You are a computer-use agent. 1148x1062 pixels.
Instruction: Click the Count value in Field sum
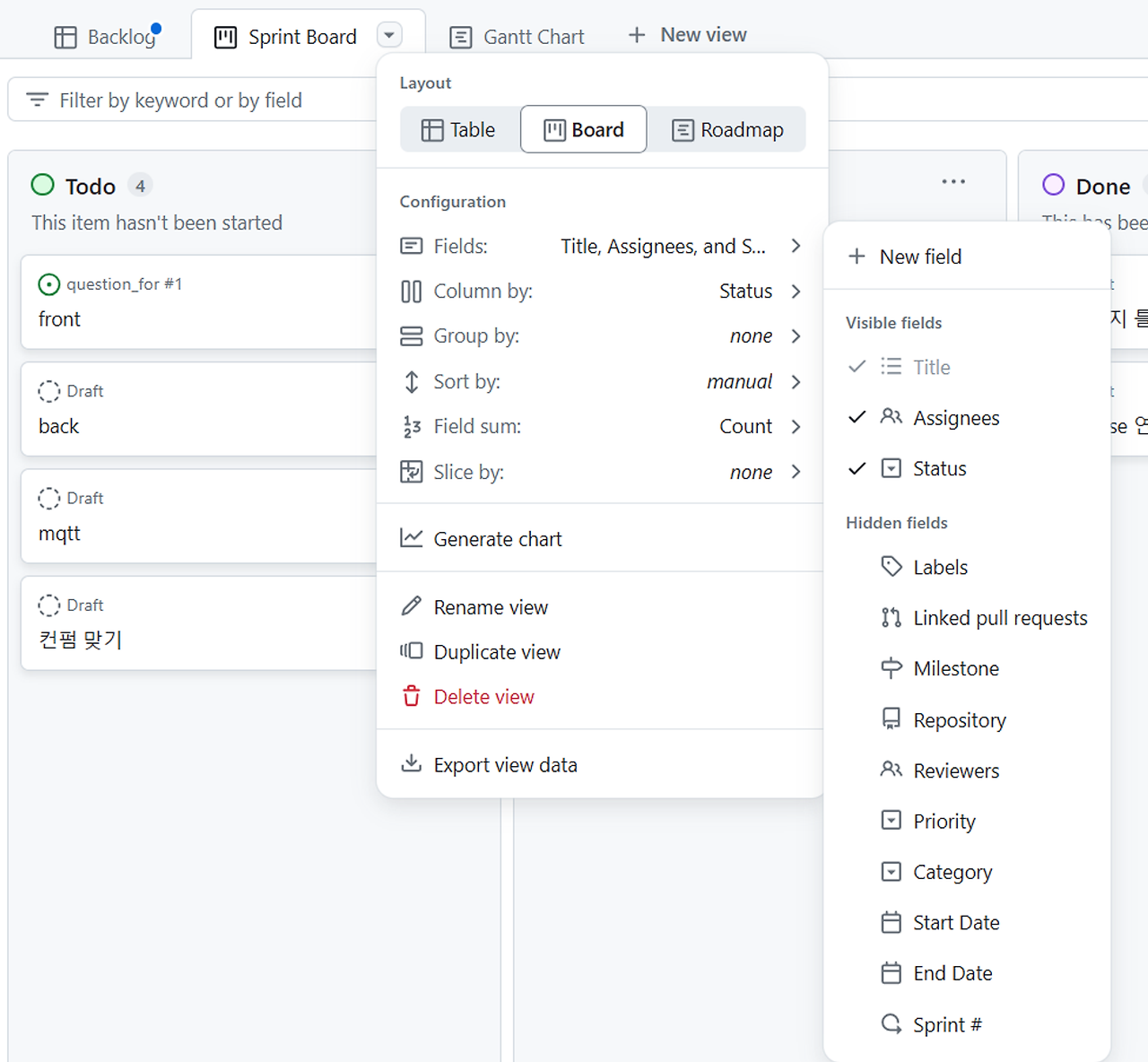coord(745,427)
